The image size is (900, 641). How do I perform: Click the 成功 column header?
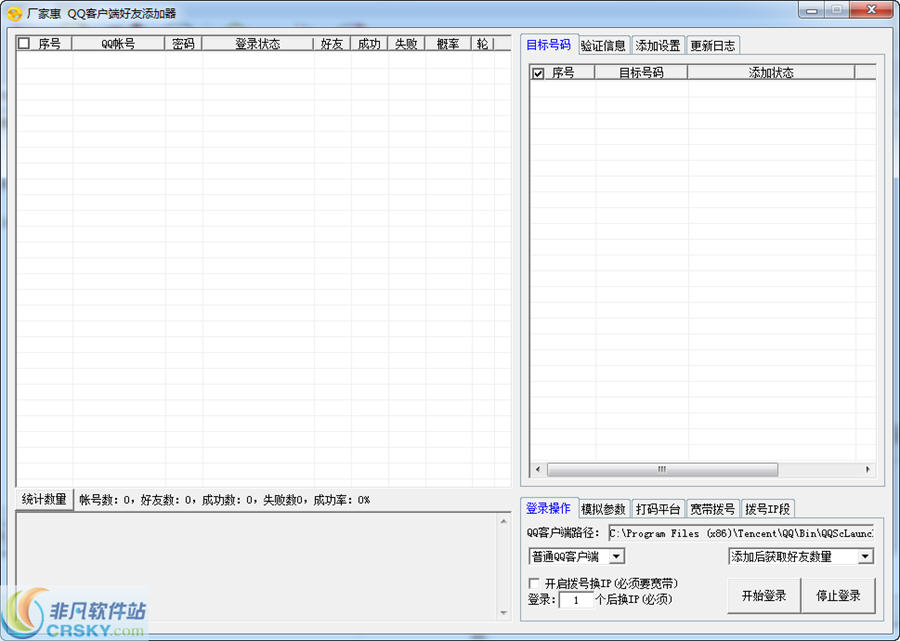point(369,44)
